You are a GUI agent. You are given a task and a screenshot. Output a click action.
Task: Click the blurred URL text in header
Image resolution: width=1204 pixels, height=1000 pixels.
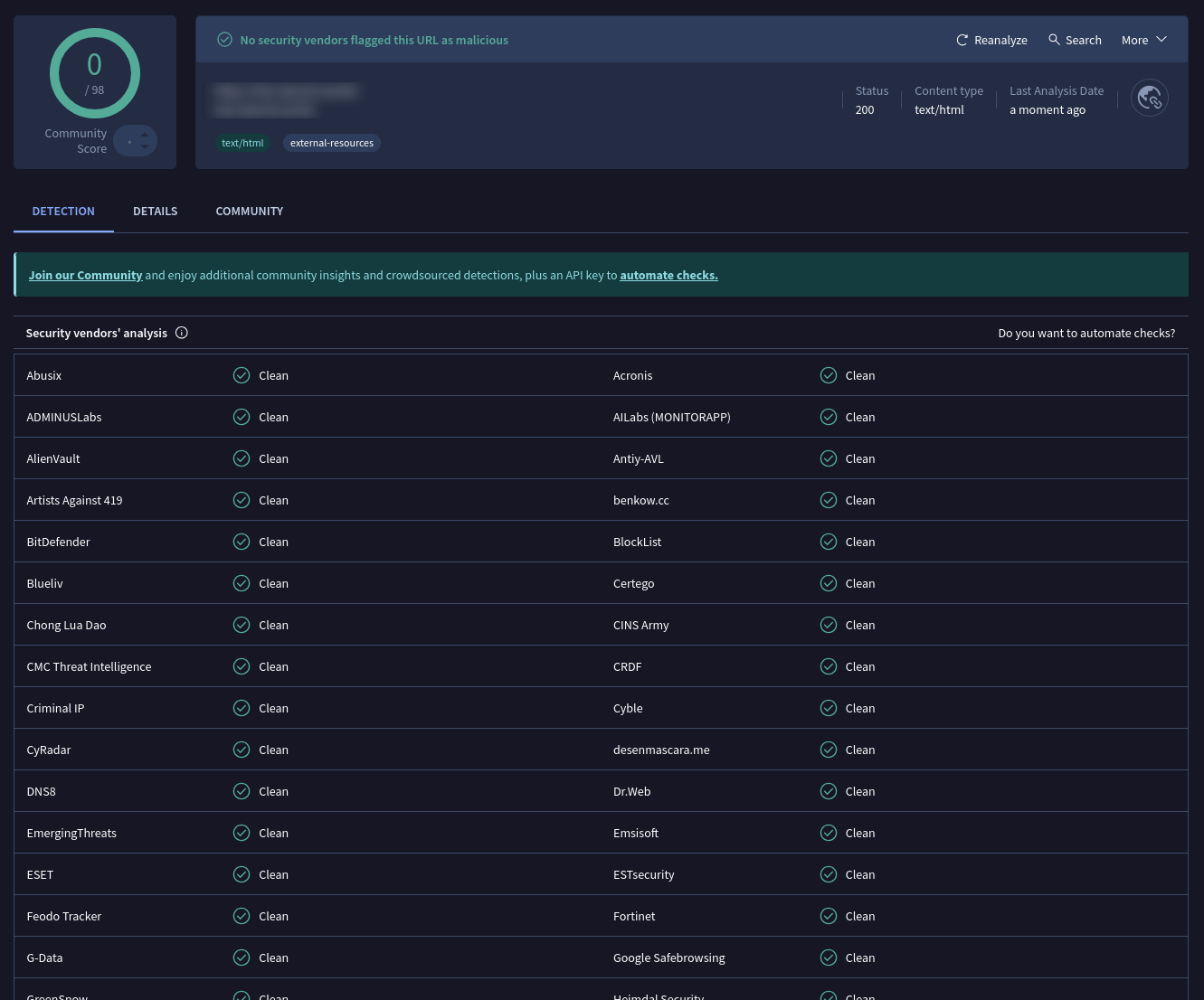pyautogui.click(x=286, y=99)
